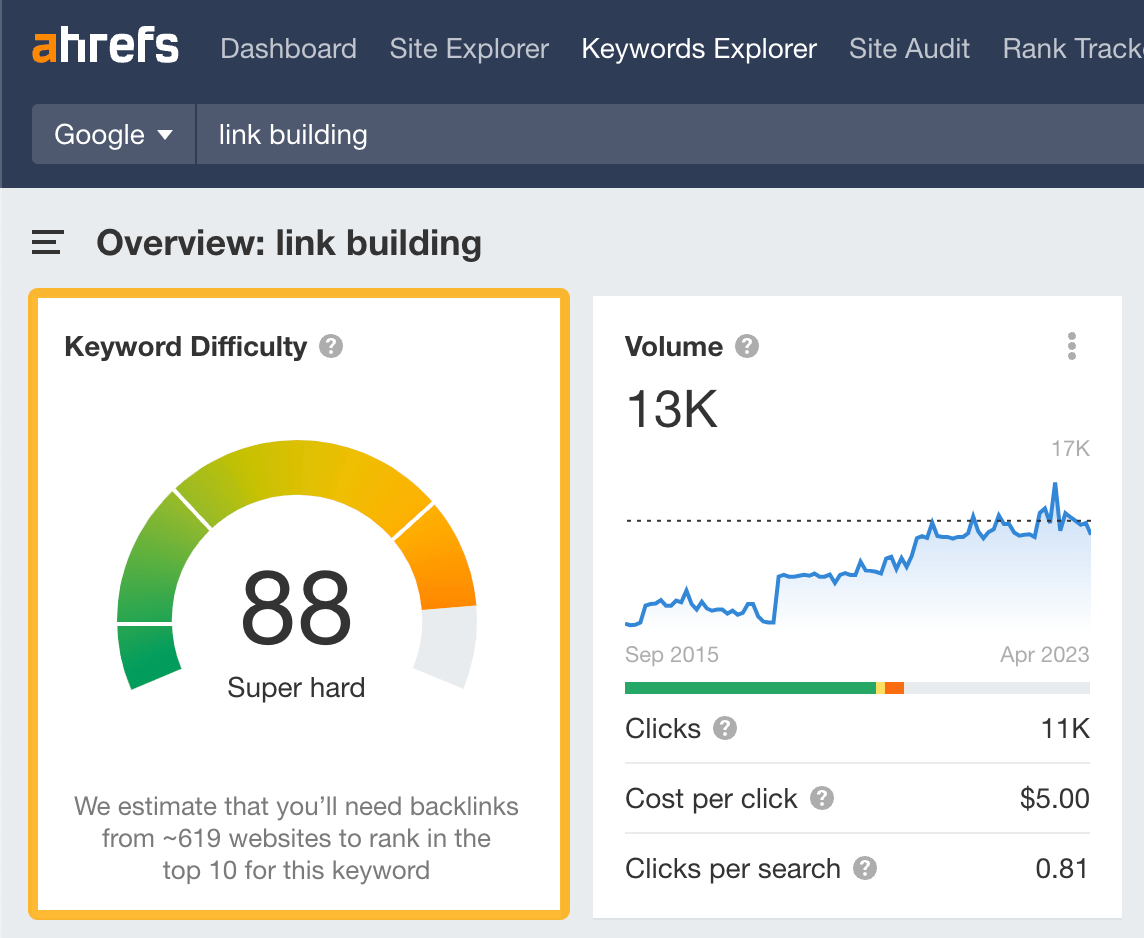Open the Overview hamburger menu icon
Image resolution: width=1144 pixels, height=938 pixels.
click(46, 242)
